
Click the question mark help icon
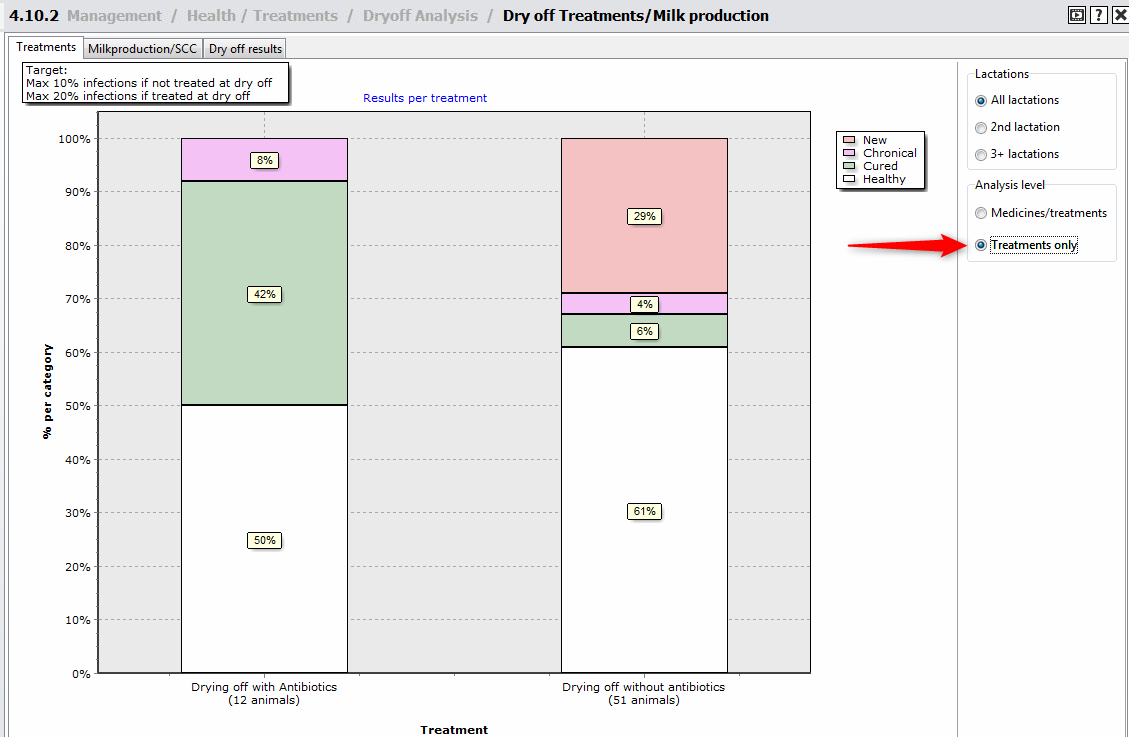[x=1098, y=15]
